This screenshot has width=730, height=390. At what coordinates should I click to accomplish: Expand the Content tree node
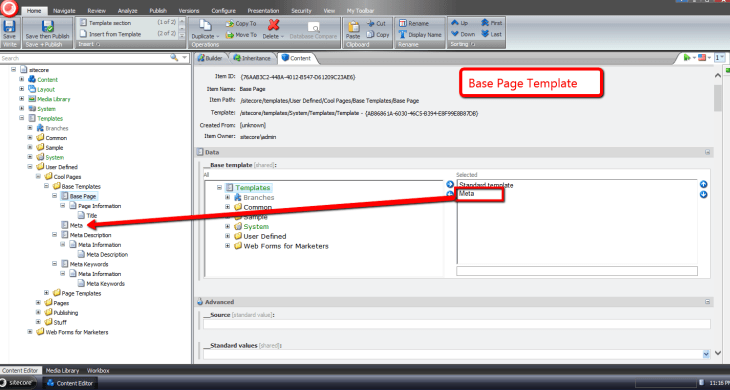click(x=21, y=79)
